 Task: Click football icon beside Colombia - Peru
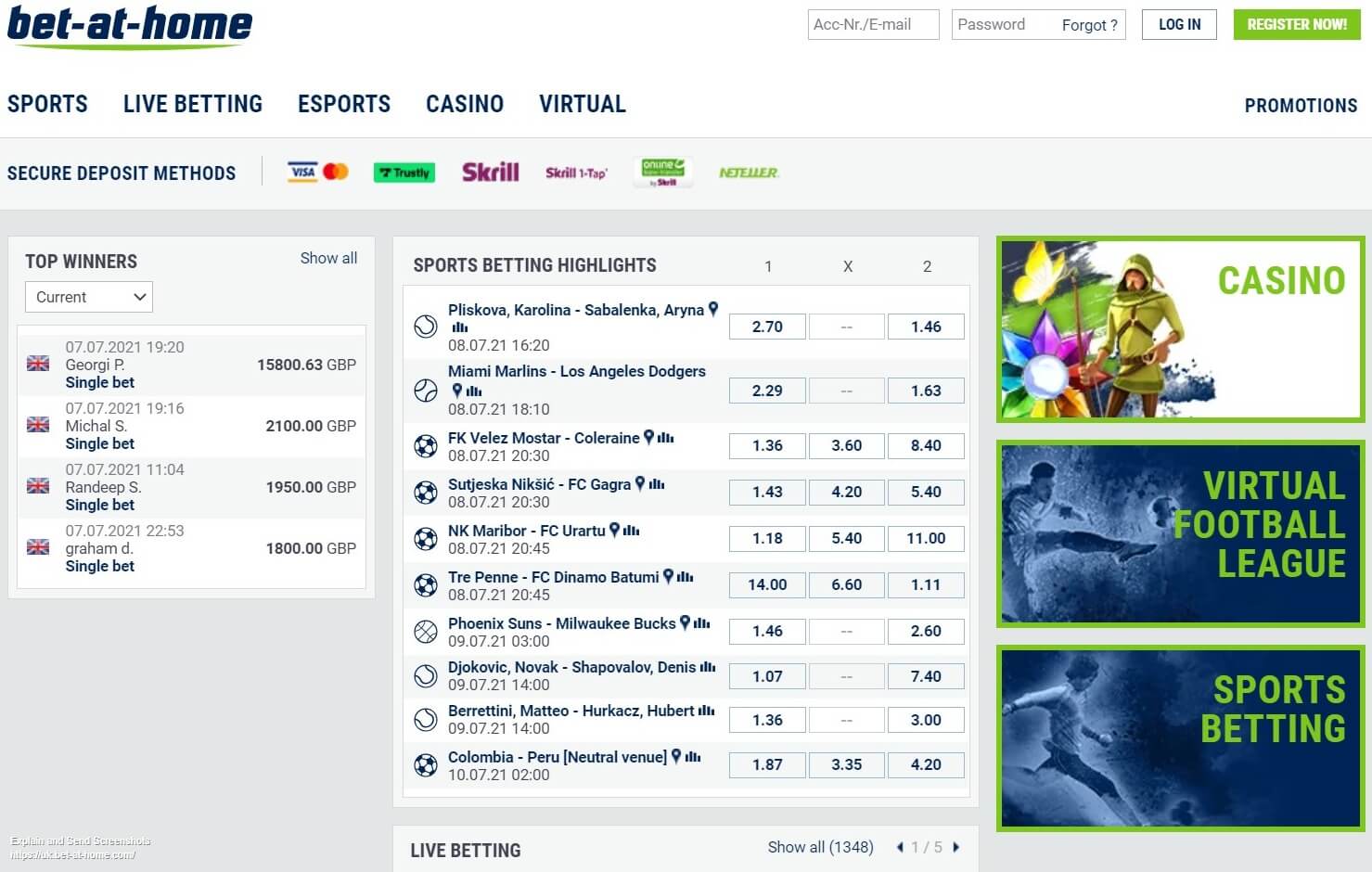pos(426,765)
